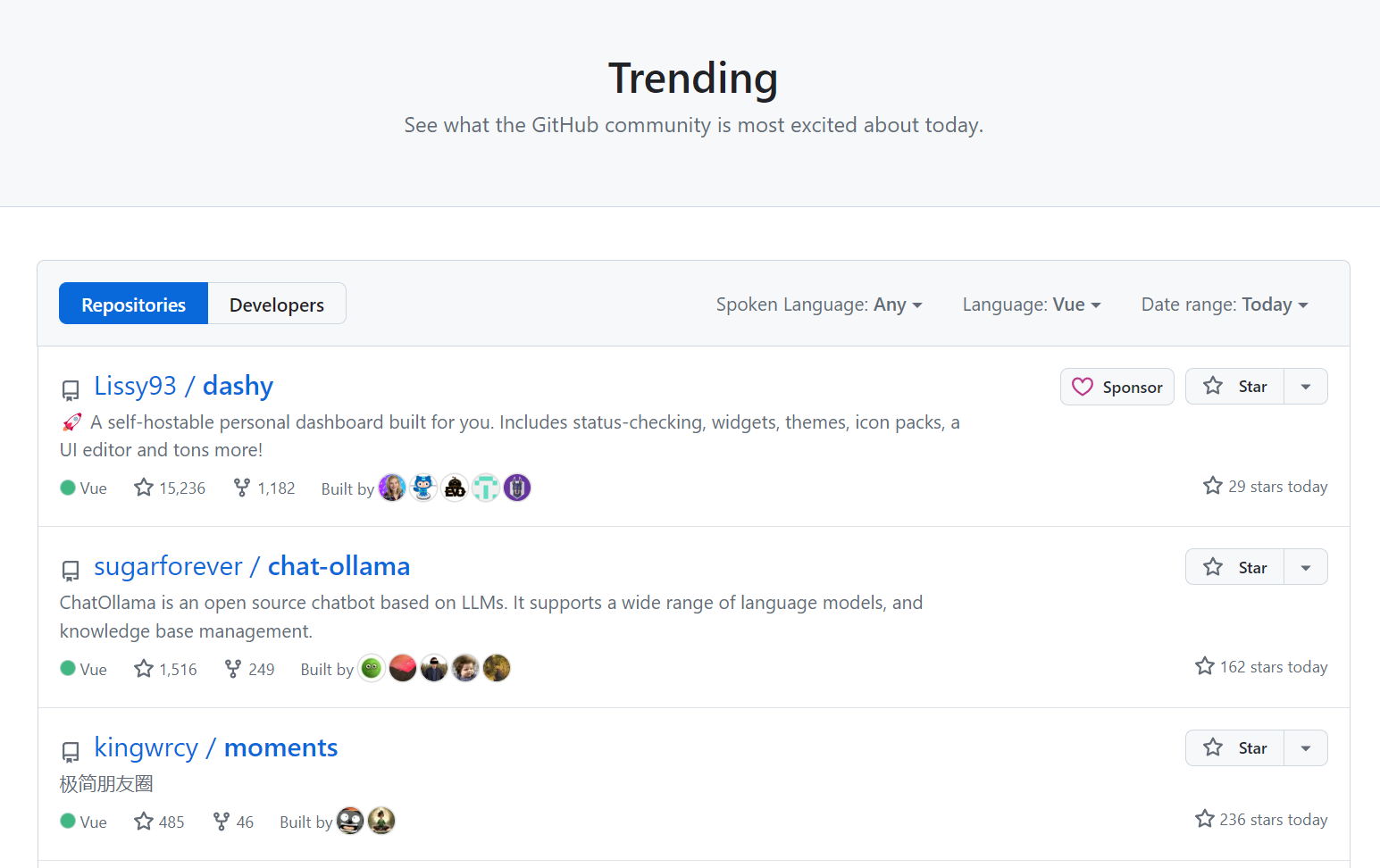Select the Repositories tab
Viewport: 1380px width, 868px height.
coord(134,305)
